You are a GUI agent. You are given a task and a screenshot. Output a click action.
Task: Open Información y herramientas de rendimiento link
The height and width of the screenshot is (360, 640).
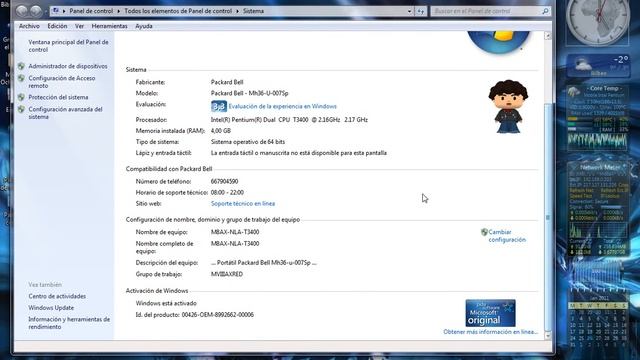coord(69,323)
